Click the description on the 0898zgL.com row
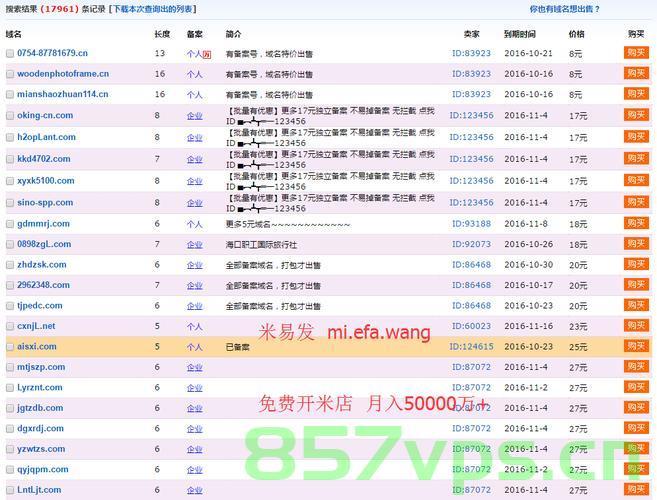 (261, 245)
